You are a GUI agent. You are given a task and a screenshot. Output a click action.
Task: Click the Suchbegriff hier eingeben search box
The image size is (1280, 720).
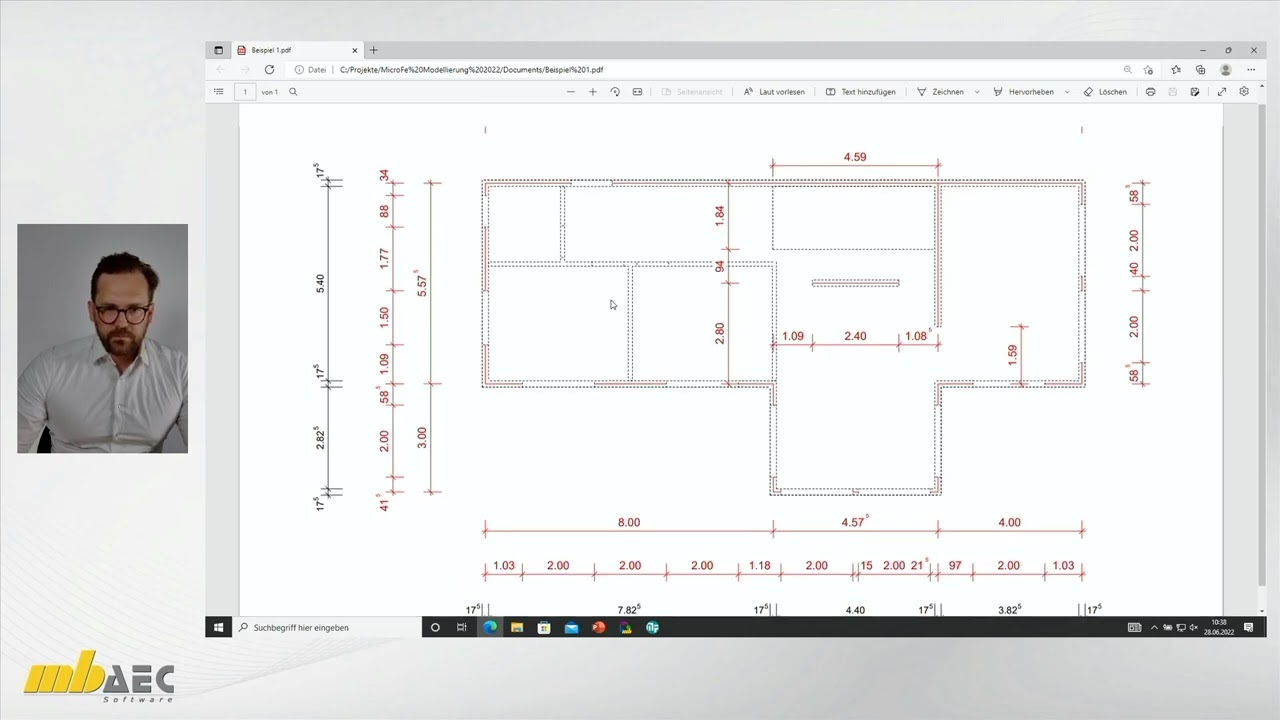[x=326, y=627]
